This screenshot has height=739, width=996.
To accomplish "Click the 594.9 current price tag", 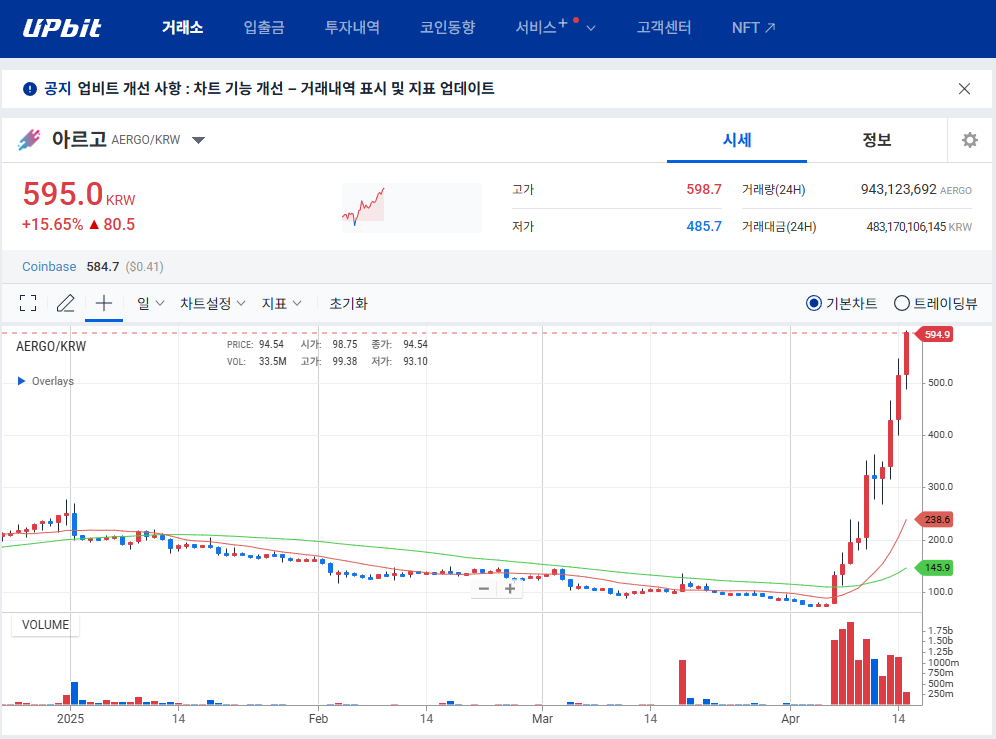I will coord(934,334).
